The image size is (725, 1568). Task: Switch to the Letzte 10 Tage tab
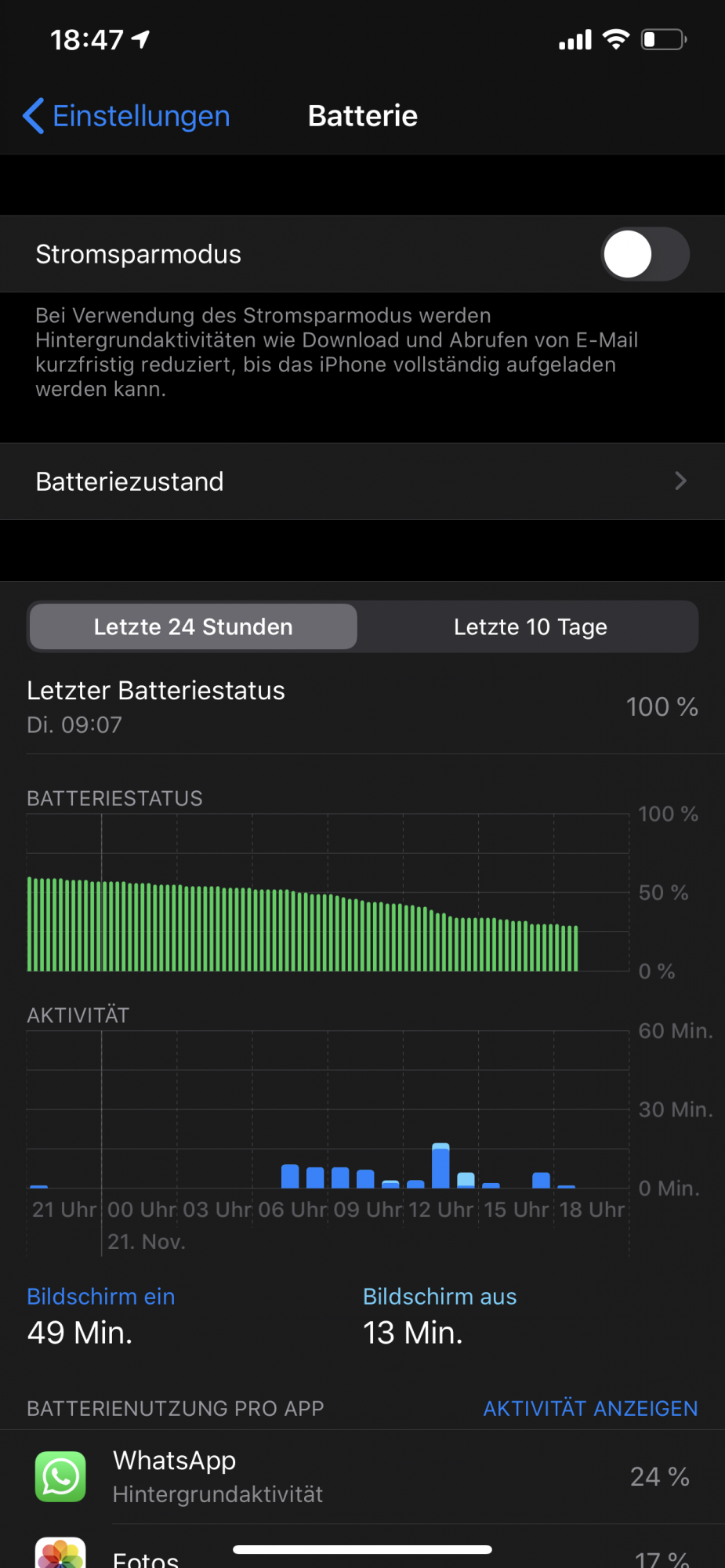tap(530, 626)
